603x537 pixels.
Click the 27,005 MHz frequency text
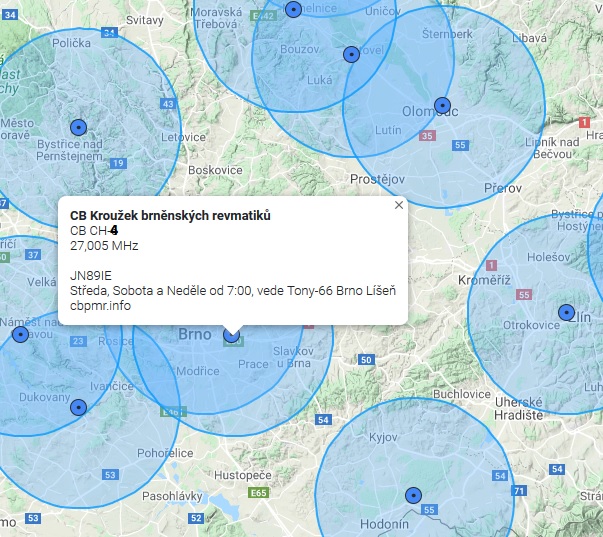(x=104, y=246)
